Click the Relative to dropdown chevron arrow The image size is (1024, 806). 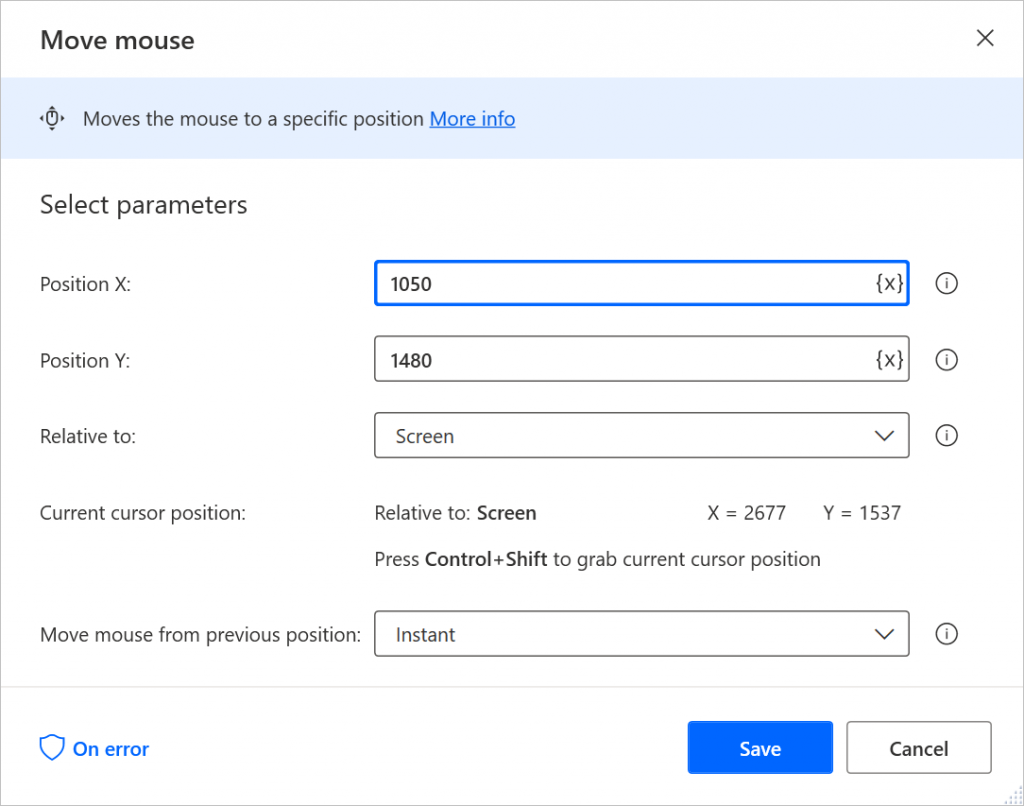[x=884, y=436]
